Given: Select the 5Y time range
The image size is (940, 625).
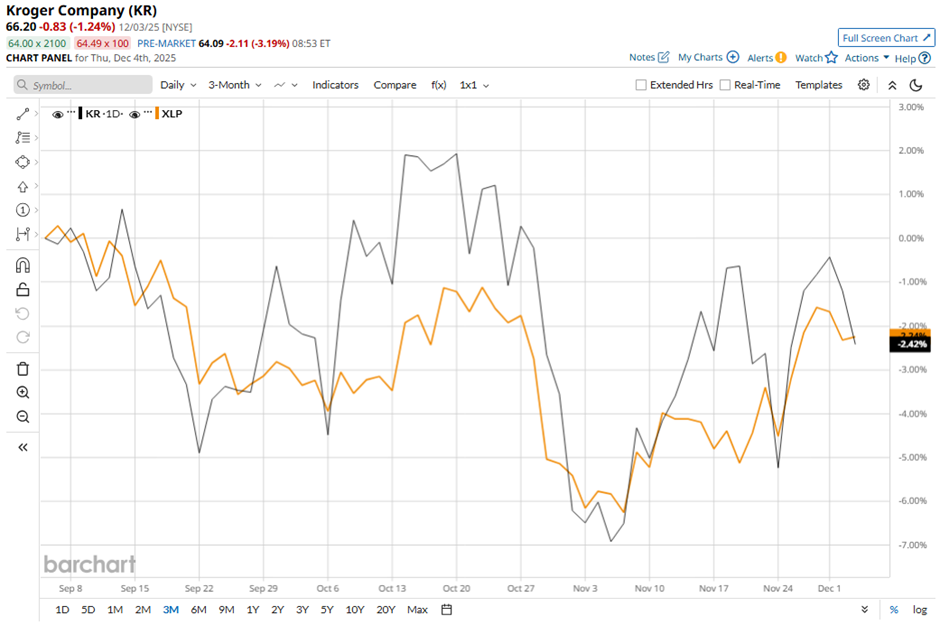Looking at the screenshot, I should (327, 609).
